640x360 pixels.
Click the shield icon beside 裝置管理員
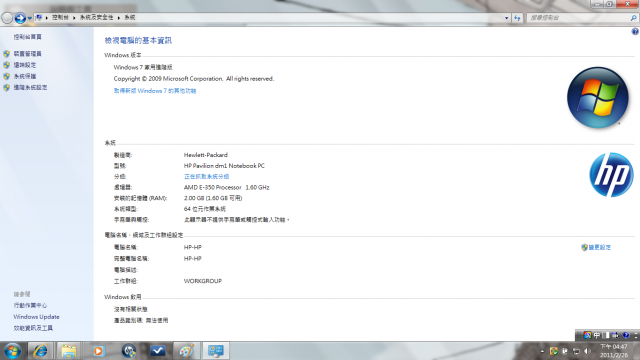coord(7,54)
